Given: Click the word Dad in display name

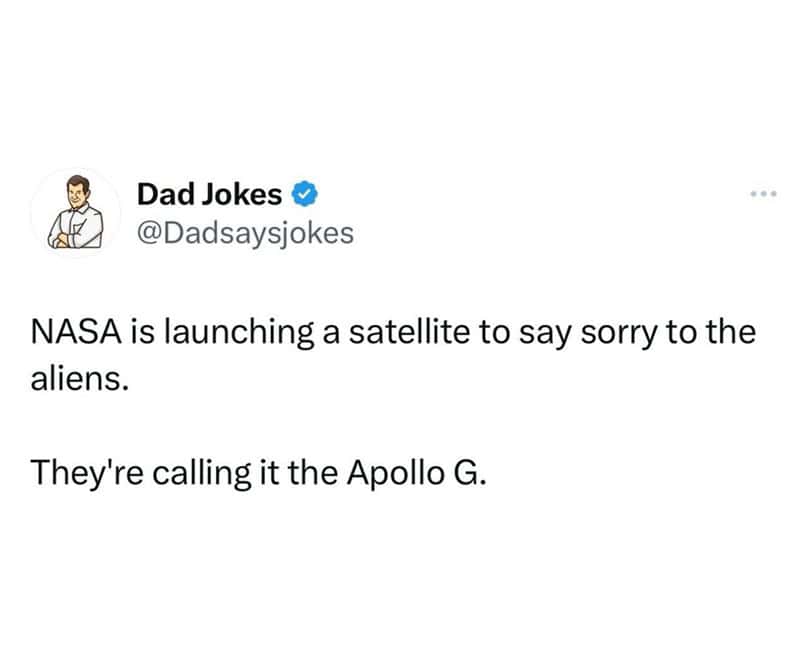Looking at the screenshot, I should [x=166, y=194].
